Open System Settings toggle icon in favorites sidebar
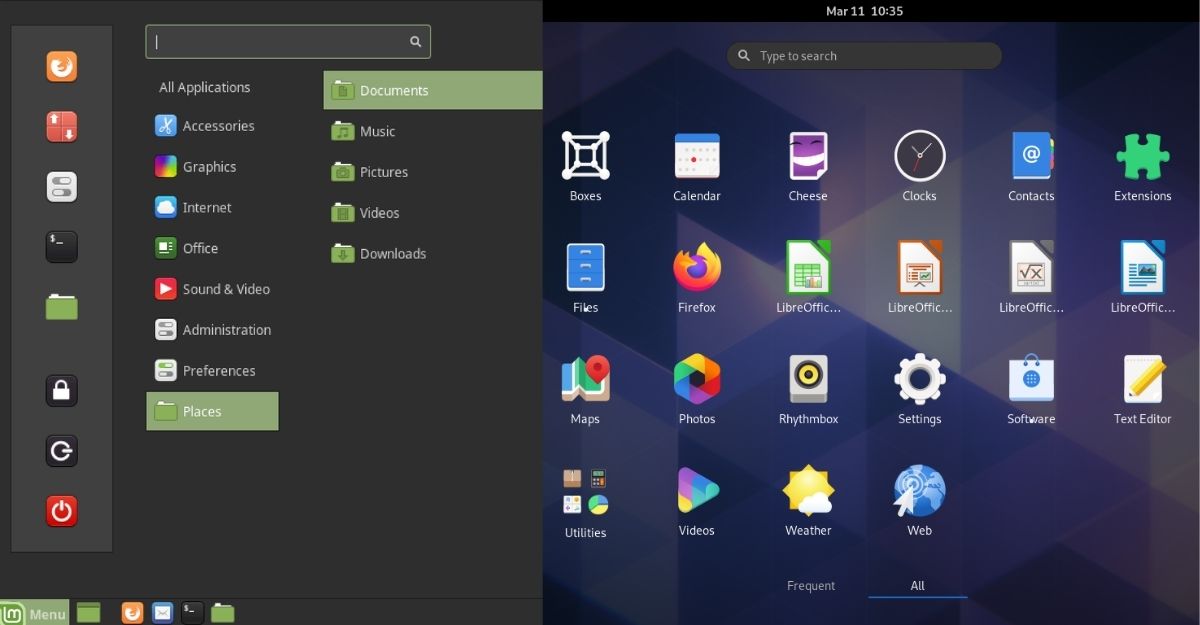This screenshot has width=1200, height=625. tap(62, 187)
